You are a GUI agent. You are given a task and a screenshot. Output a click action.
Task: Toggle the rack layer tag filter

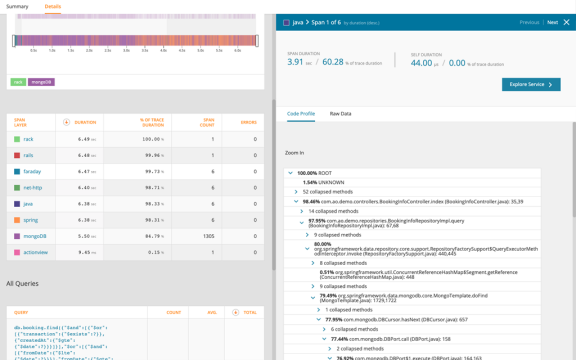click(18, 82)
